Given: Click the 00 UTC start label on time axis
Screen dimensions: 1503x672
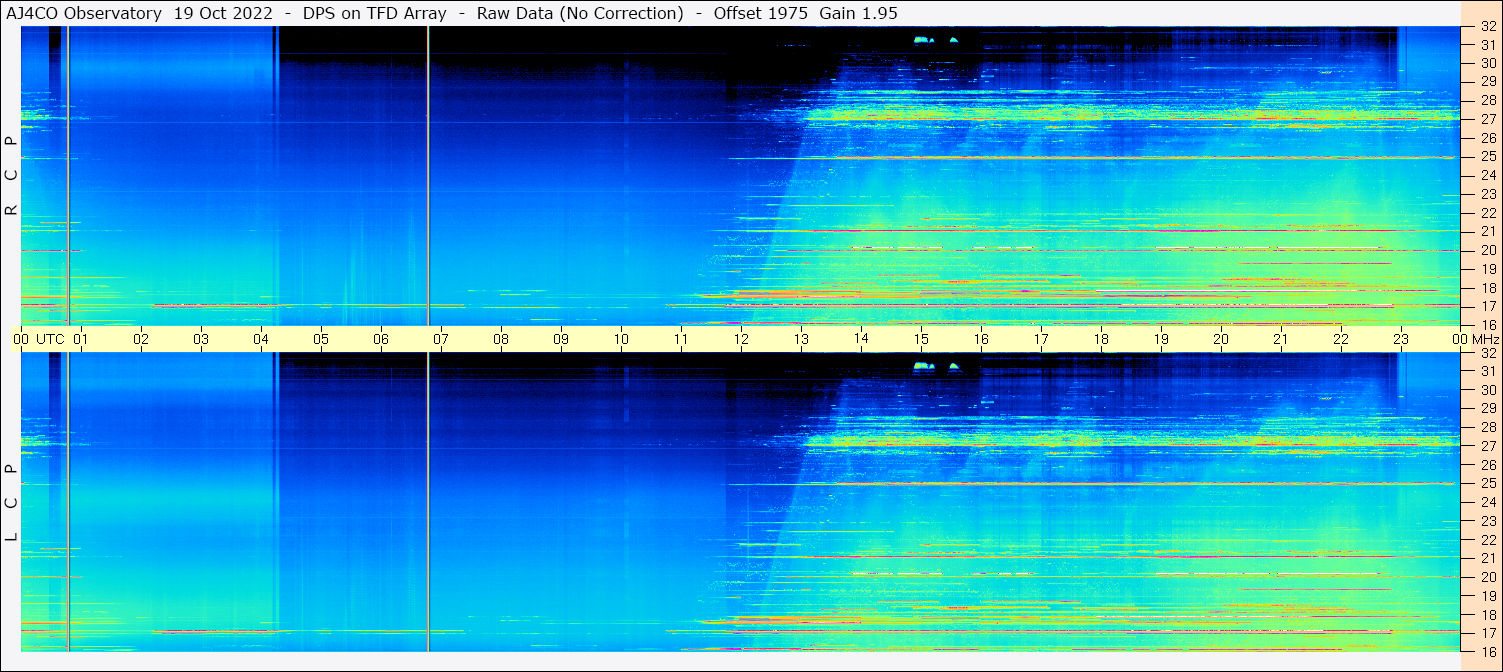Looking at the screenshot, I should [x=40, y=339].
